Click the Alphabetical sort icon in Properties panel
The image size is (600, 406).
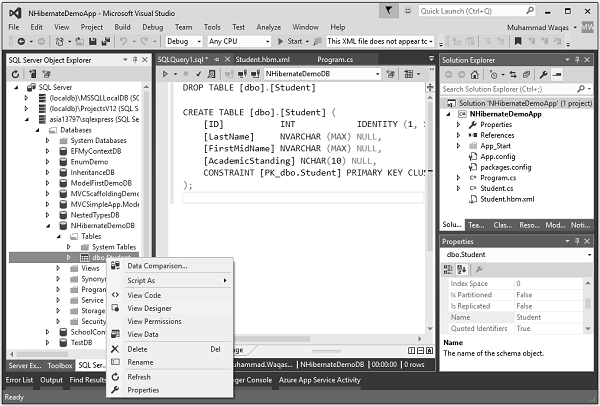464,270
